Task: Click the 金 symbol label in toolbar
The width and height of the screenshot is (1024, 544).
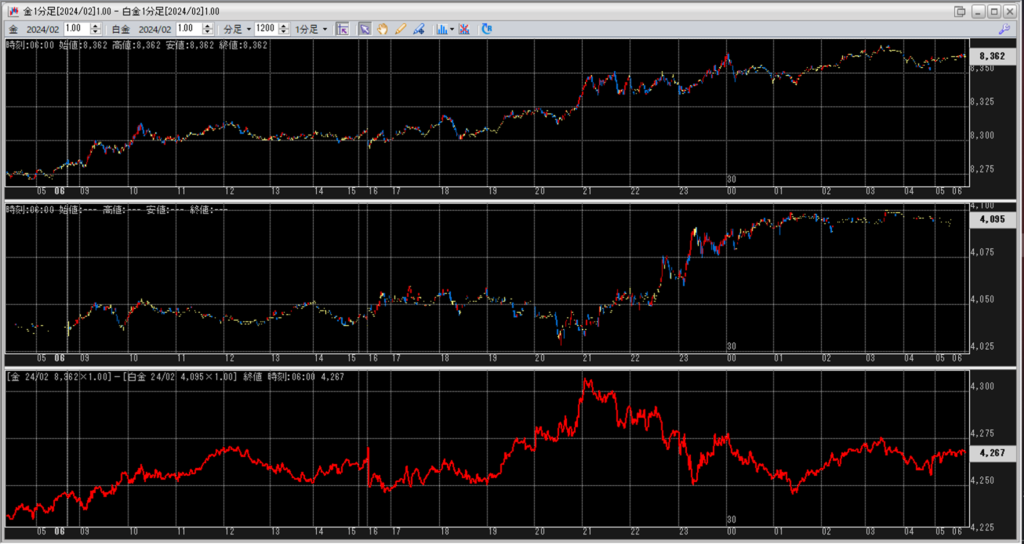Action: coord(13,29)
